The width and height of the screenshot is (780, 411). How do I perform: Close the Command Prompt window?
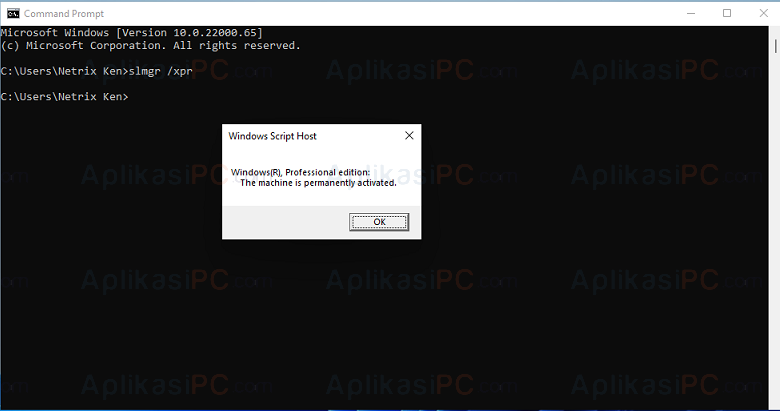(764, 13)
